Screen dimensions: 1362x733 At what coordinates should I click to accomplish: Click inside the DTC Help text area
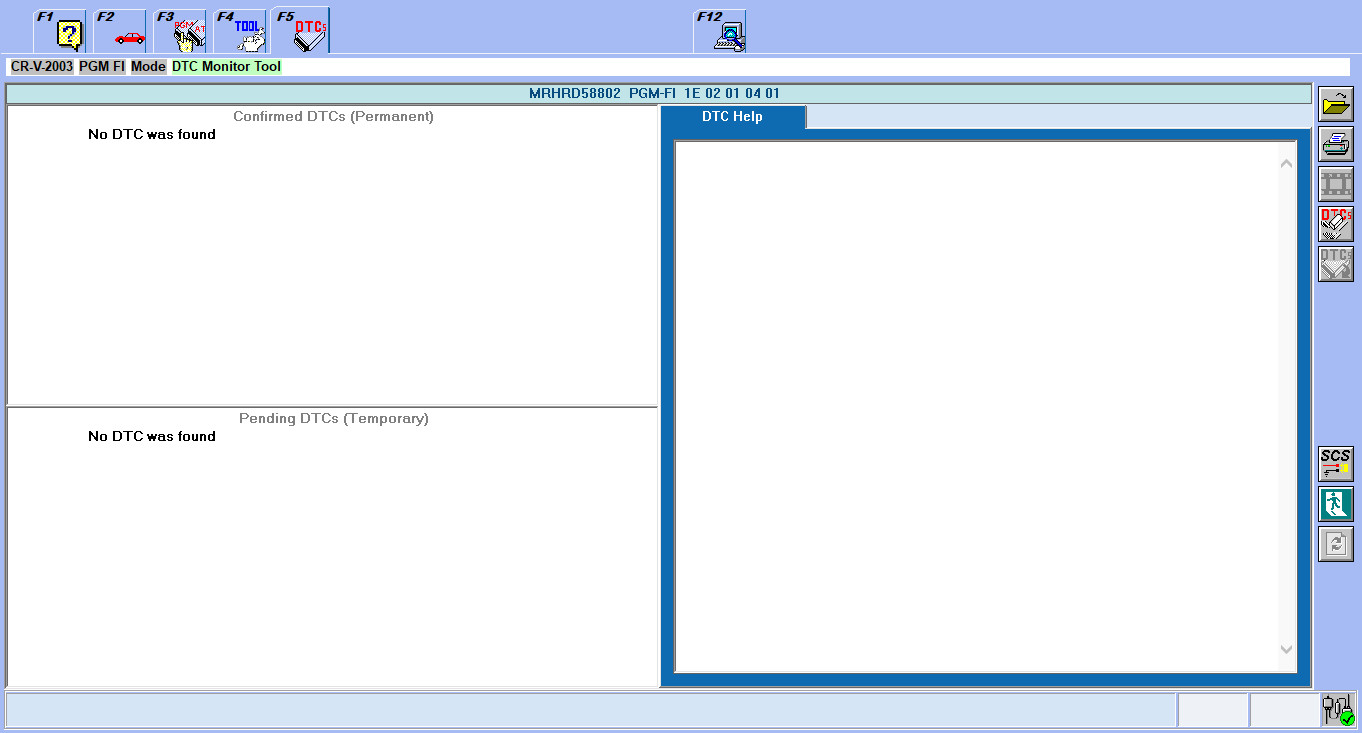[x=977, y=406]
